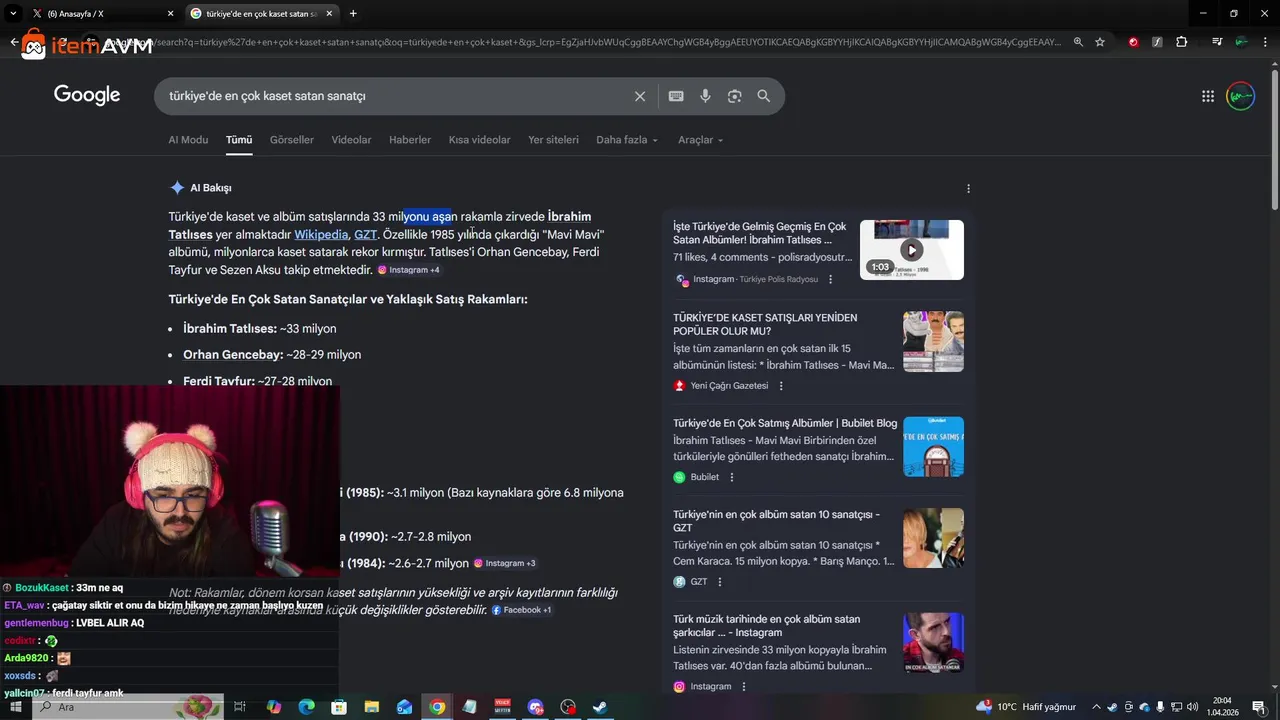
Task: Switch to the AI Modu tab
Action: click(188, 140)
